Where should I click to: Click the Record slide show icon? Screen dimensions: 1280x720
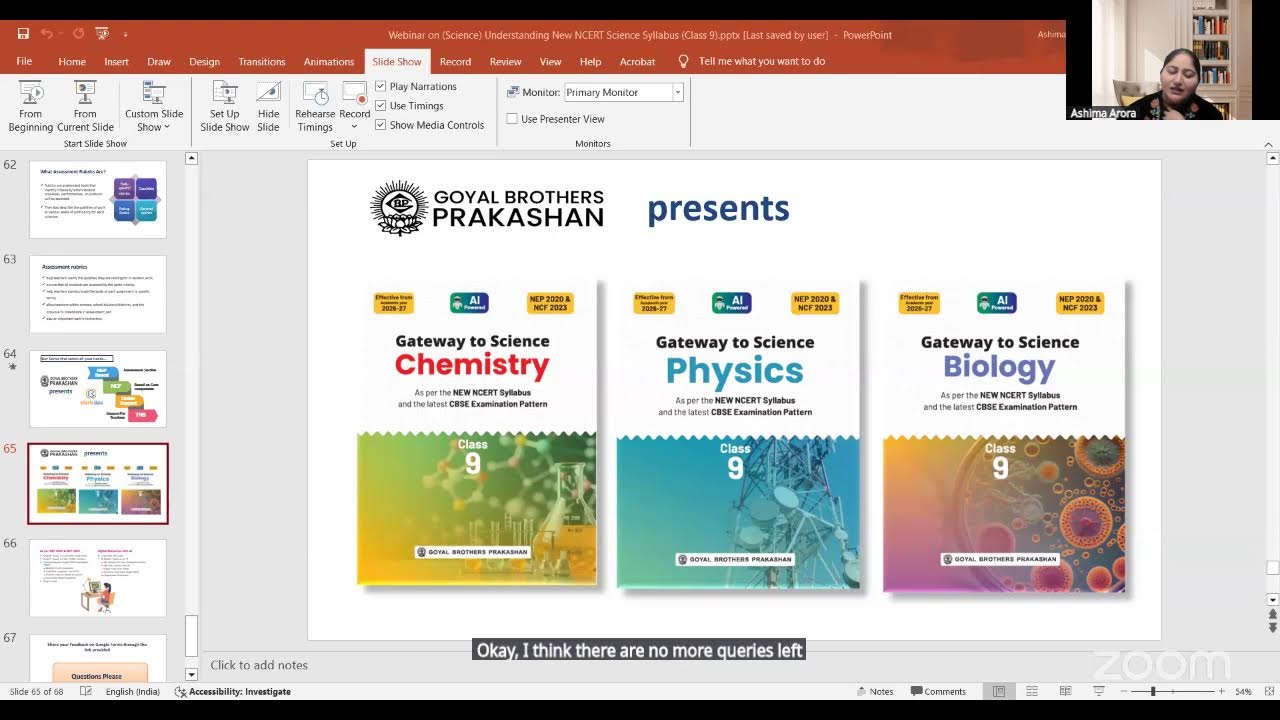tap(355, 93)
